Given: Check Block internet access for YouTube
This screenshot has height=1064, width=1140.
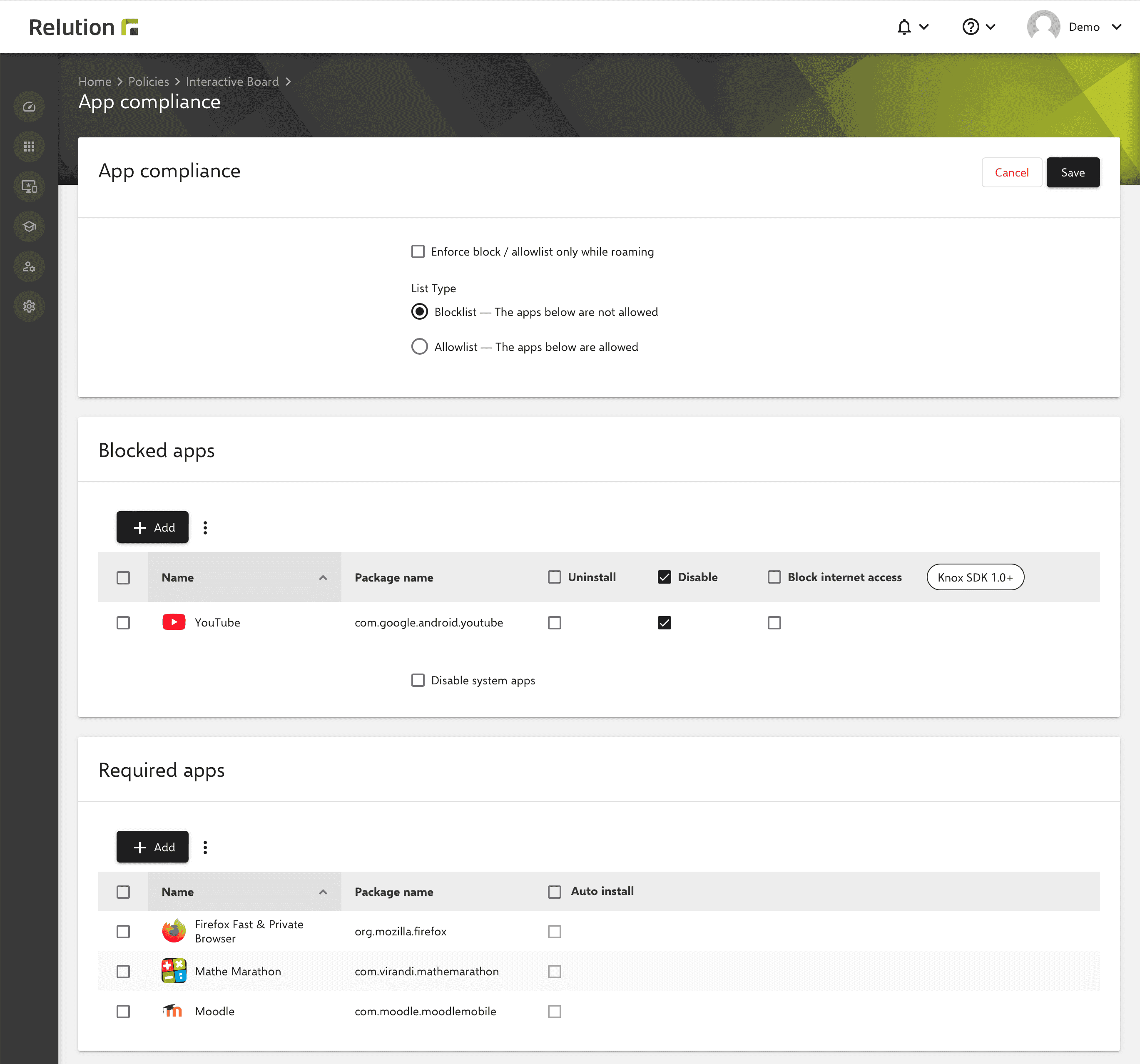Looking at the screenshot, I should (x=775, y=623).
